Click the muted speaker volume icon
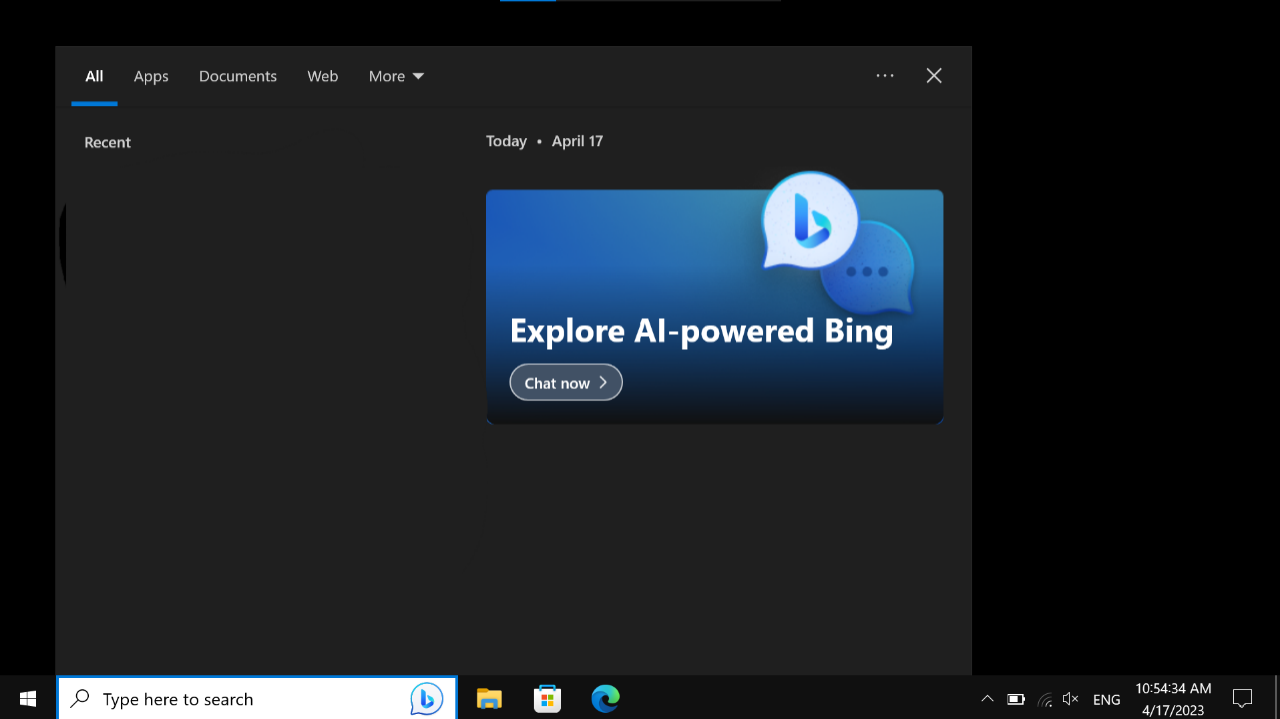 pos(1071,699)
